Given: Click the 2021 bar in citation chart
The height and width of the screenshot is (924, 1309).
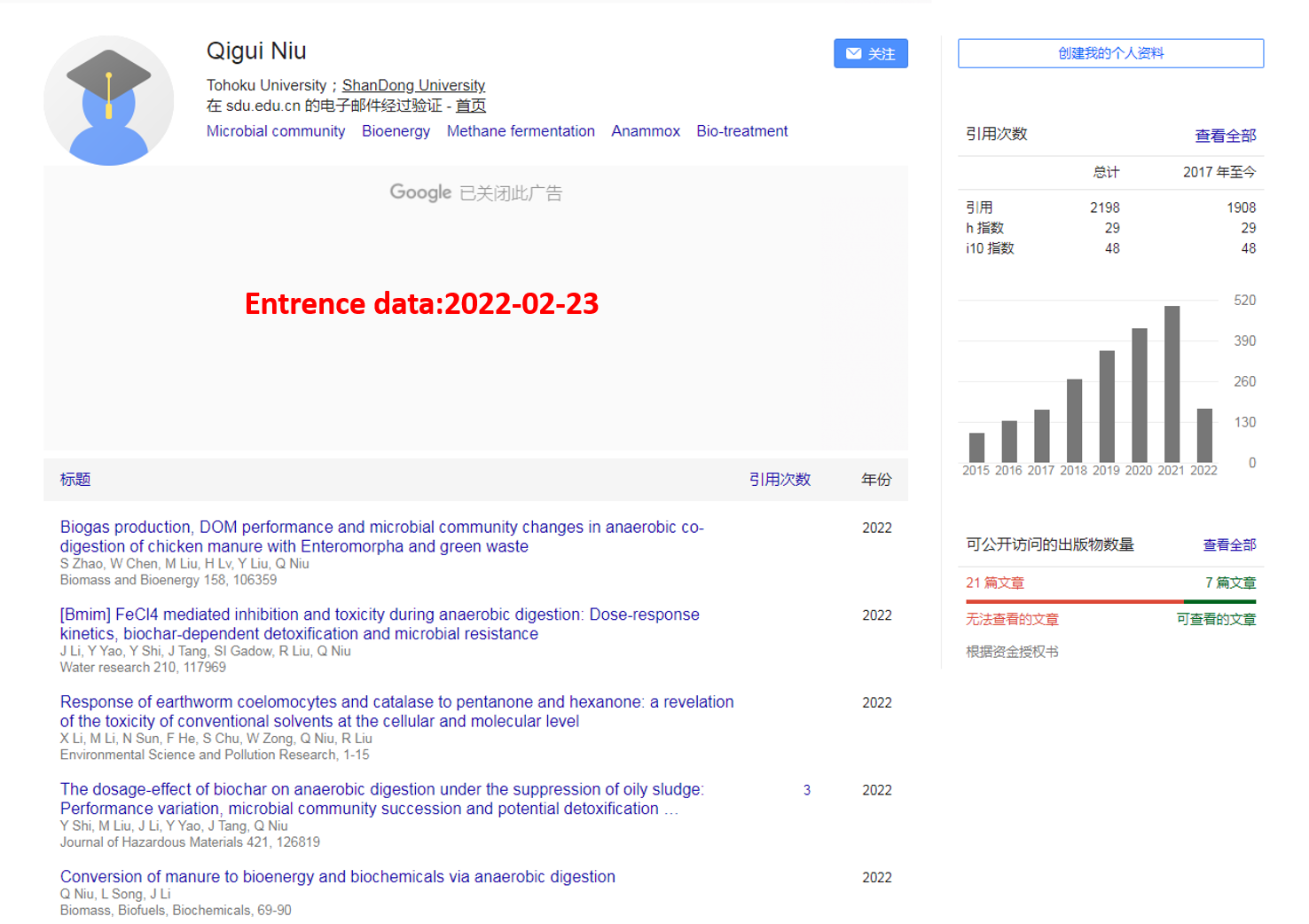Looking at the screenshot, I should (1171, 383).
